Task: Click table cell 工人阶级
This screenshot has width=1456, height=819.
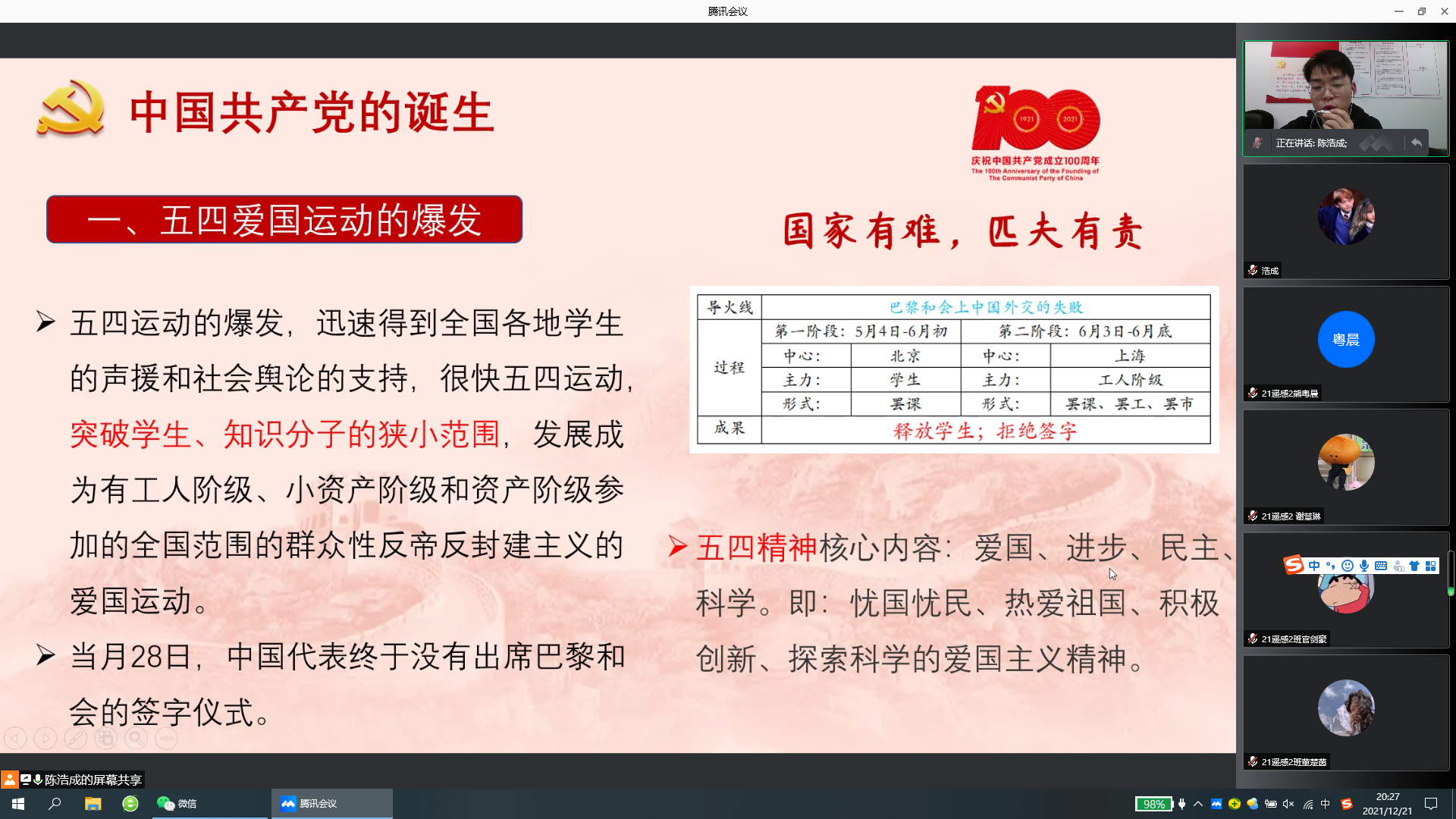Action: pyautogui.click(x=1130, y=379)
